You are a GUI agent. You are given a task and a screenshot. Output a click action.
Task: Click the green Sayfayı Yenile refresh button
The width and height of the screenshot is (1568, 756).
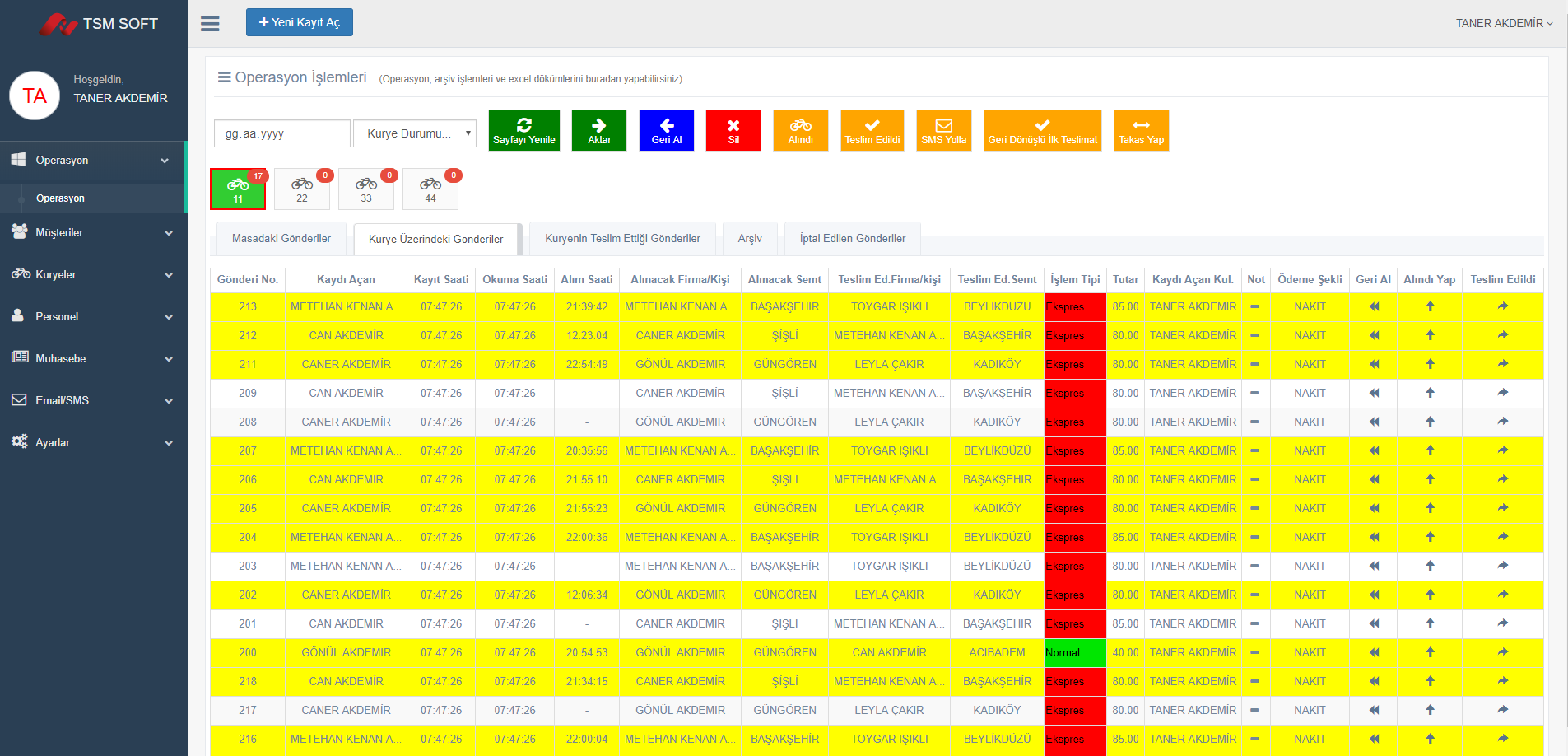pyautogui.click(x=523, y=131)
